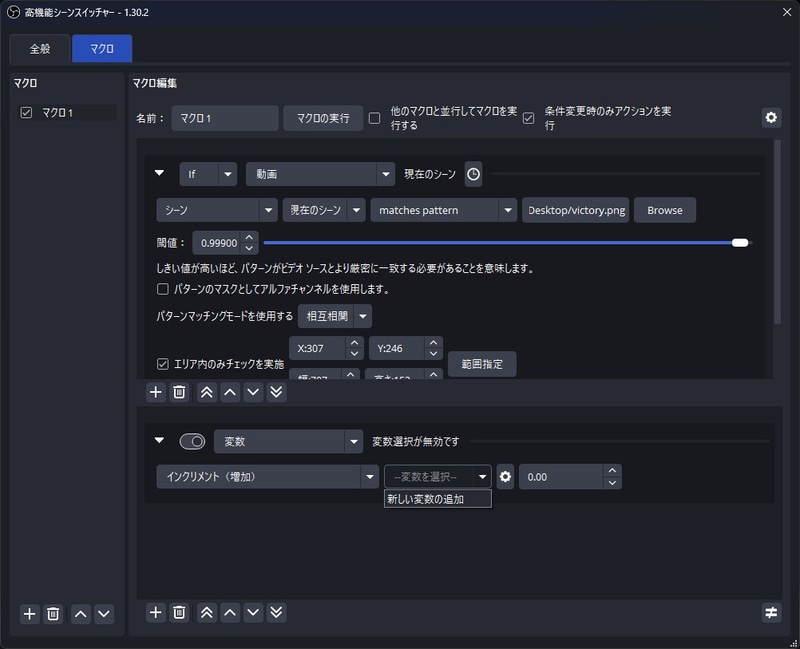
Task: Enable alpha channel mask checkbox
Action: 163,289
